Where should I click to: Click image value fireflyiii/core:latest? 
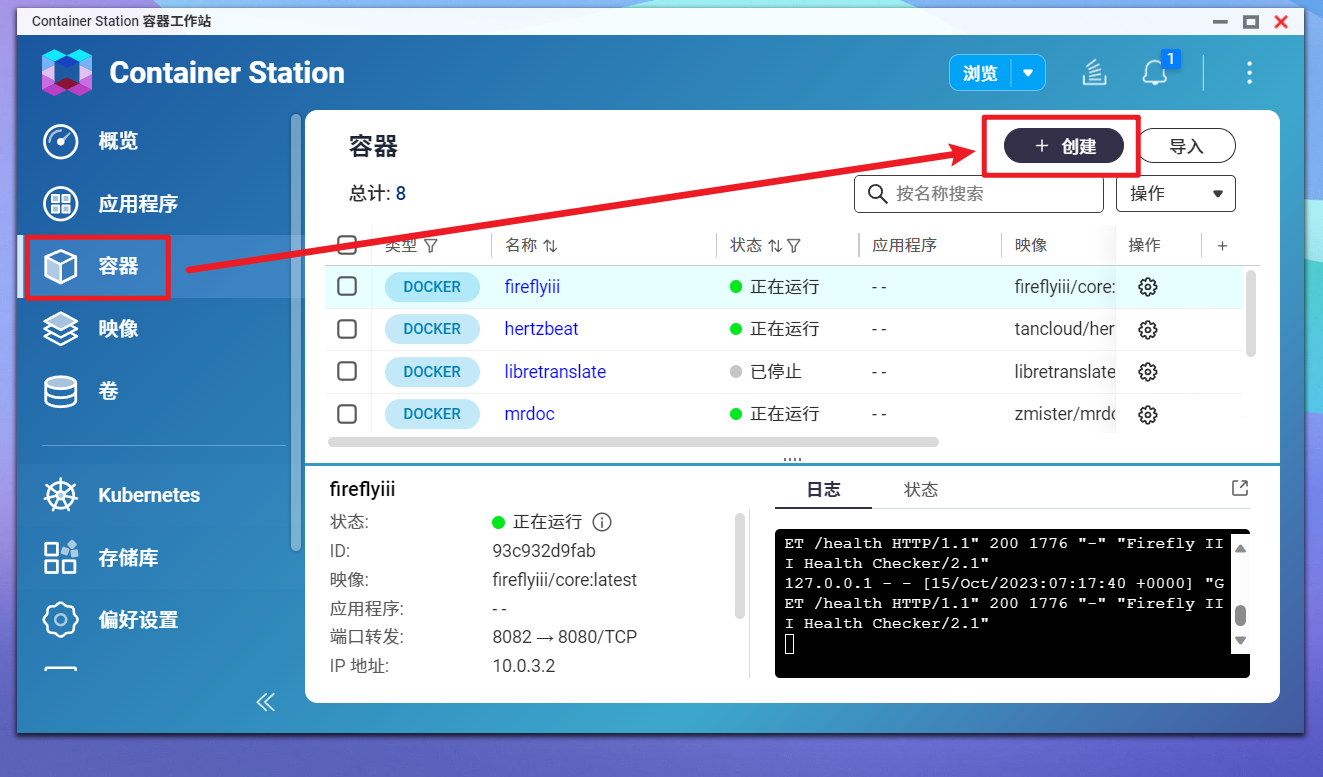[564, 580]
